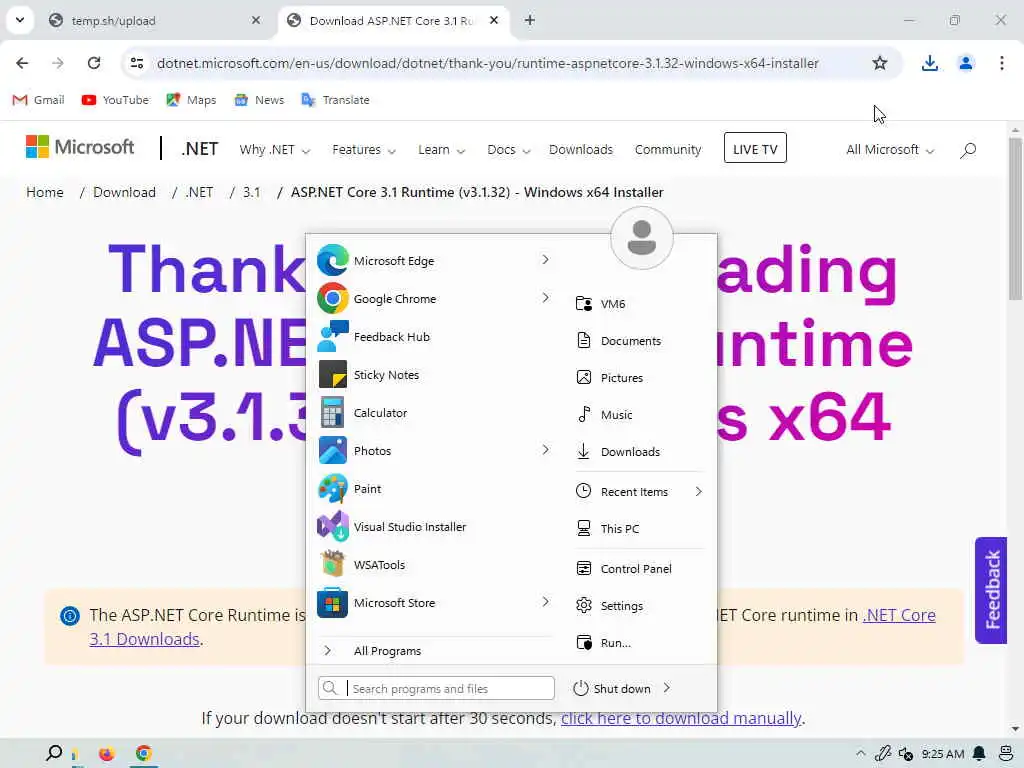Click the Microsoft website search icon
Screen dimensions: 1024x768
(968, 150)
